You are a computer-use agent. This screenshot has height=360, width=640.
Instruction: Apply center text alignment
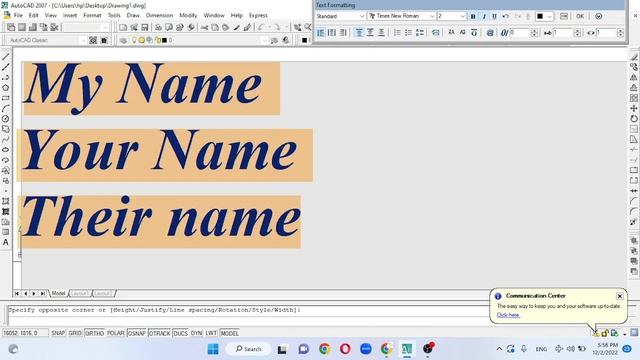(332, 32)
